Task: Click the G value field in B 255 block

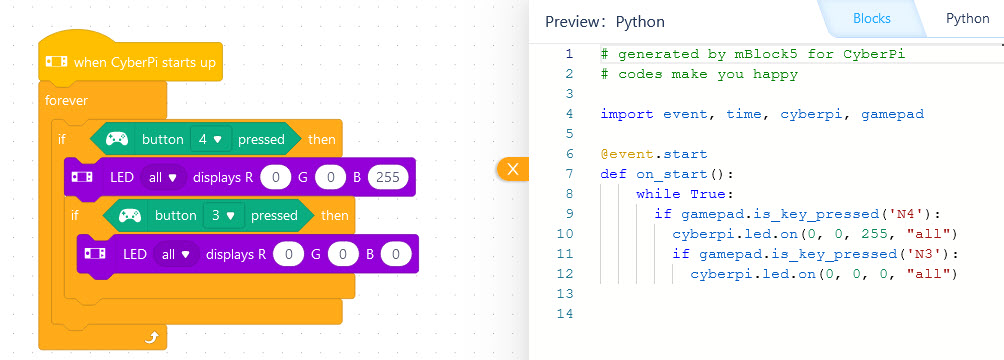Action: (x=330, y=177)
